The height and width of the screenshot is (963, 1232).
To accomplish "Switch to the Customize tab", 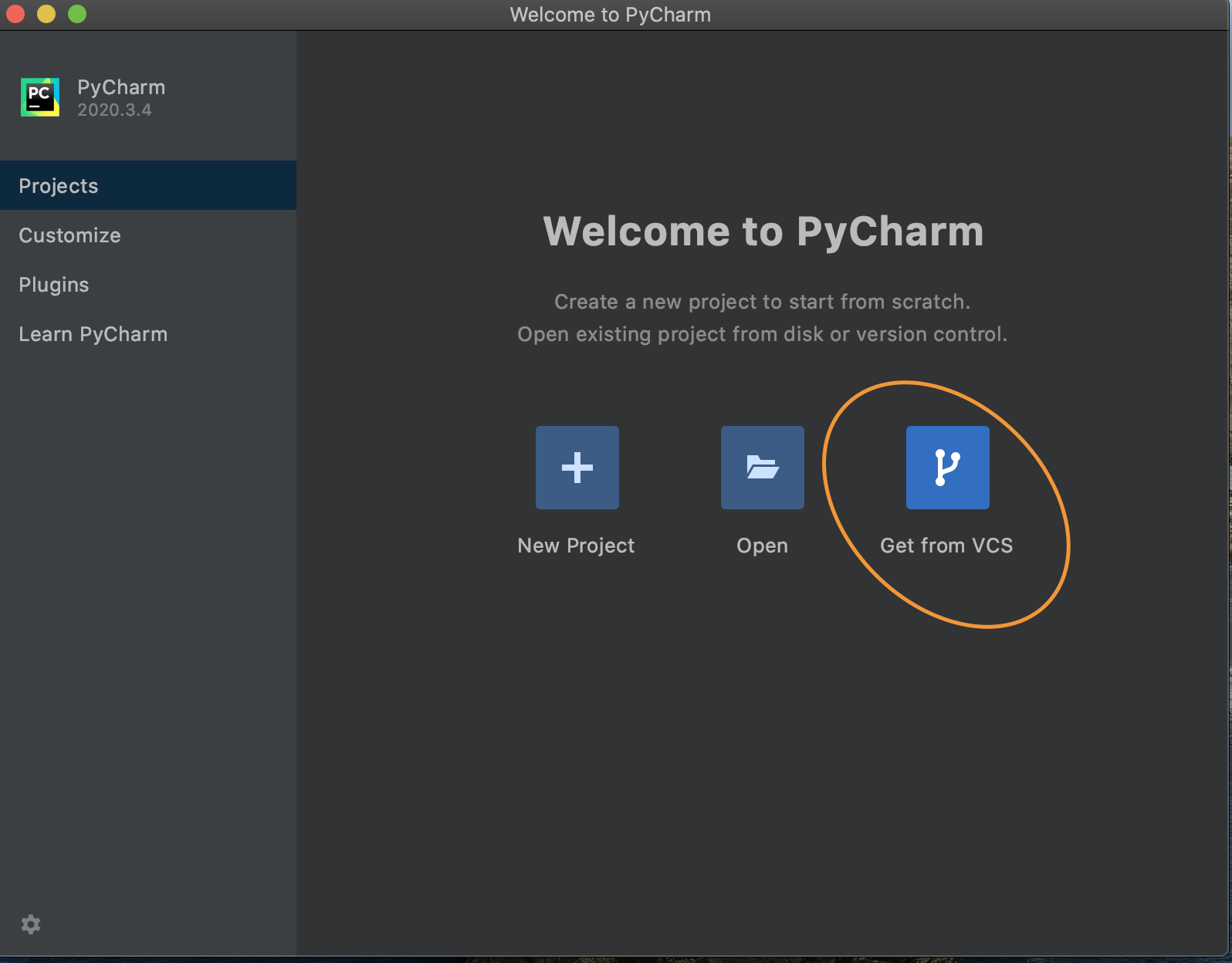I will tap(148, 235).
